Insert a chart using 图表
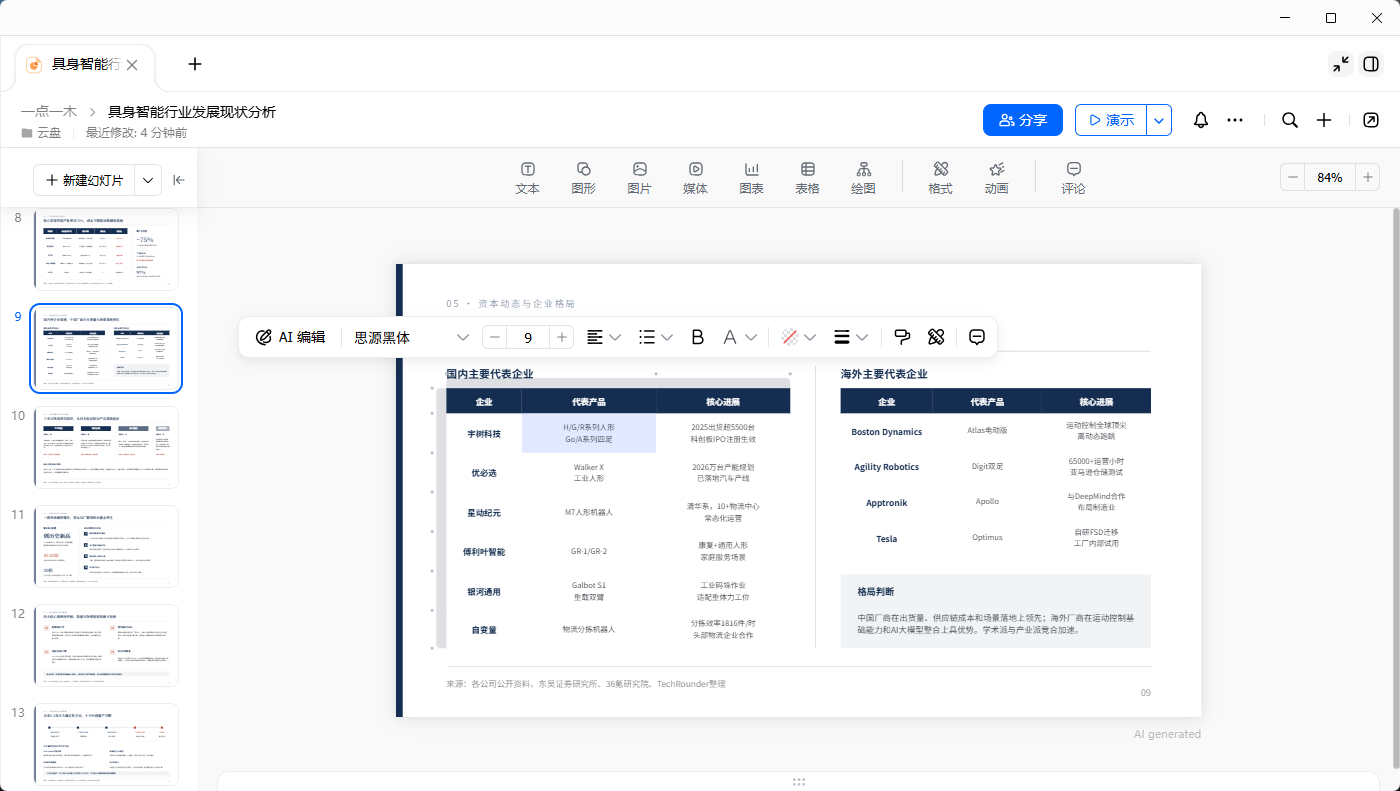Viewport: 1400px width, 791px height. coord(751,178)
